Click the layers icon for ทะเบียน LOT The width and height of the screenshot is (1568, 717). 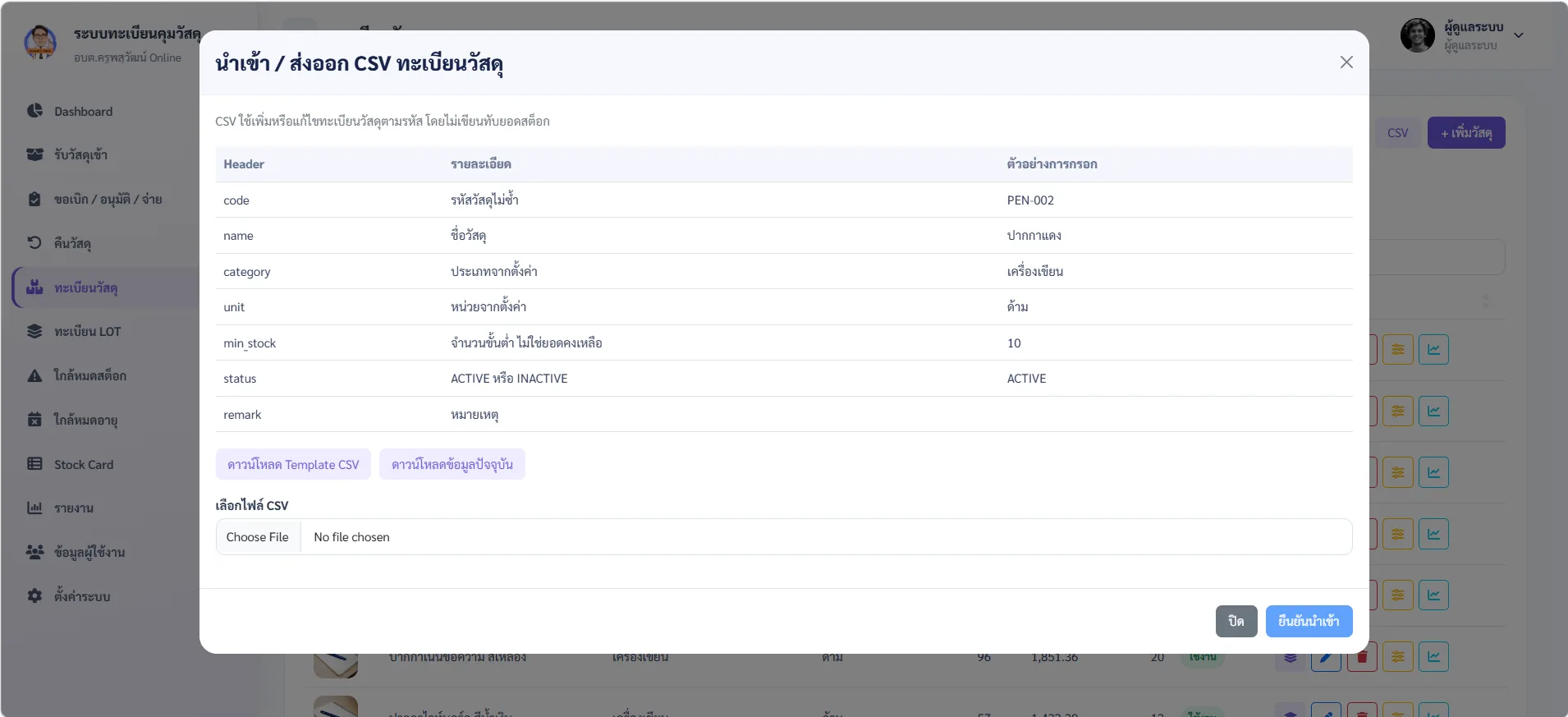pyautogui.click(x=34, y=331)
